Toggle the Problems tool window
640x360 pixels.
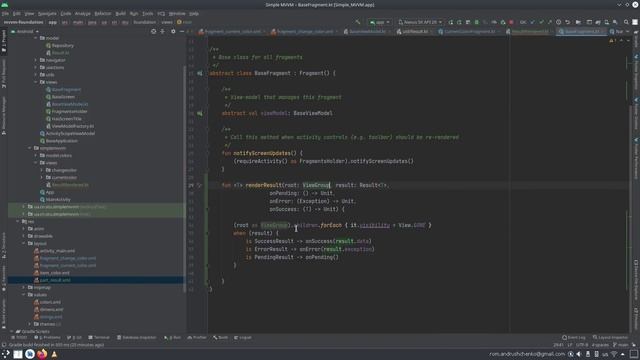[x=47, y=338]
